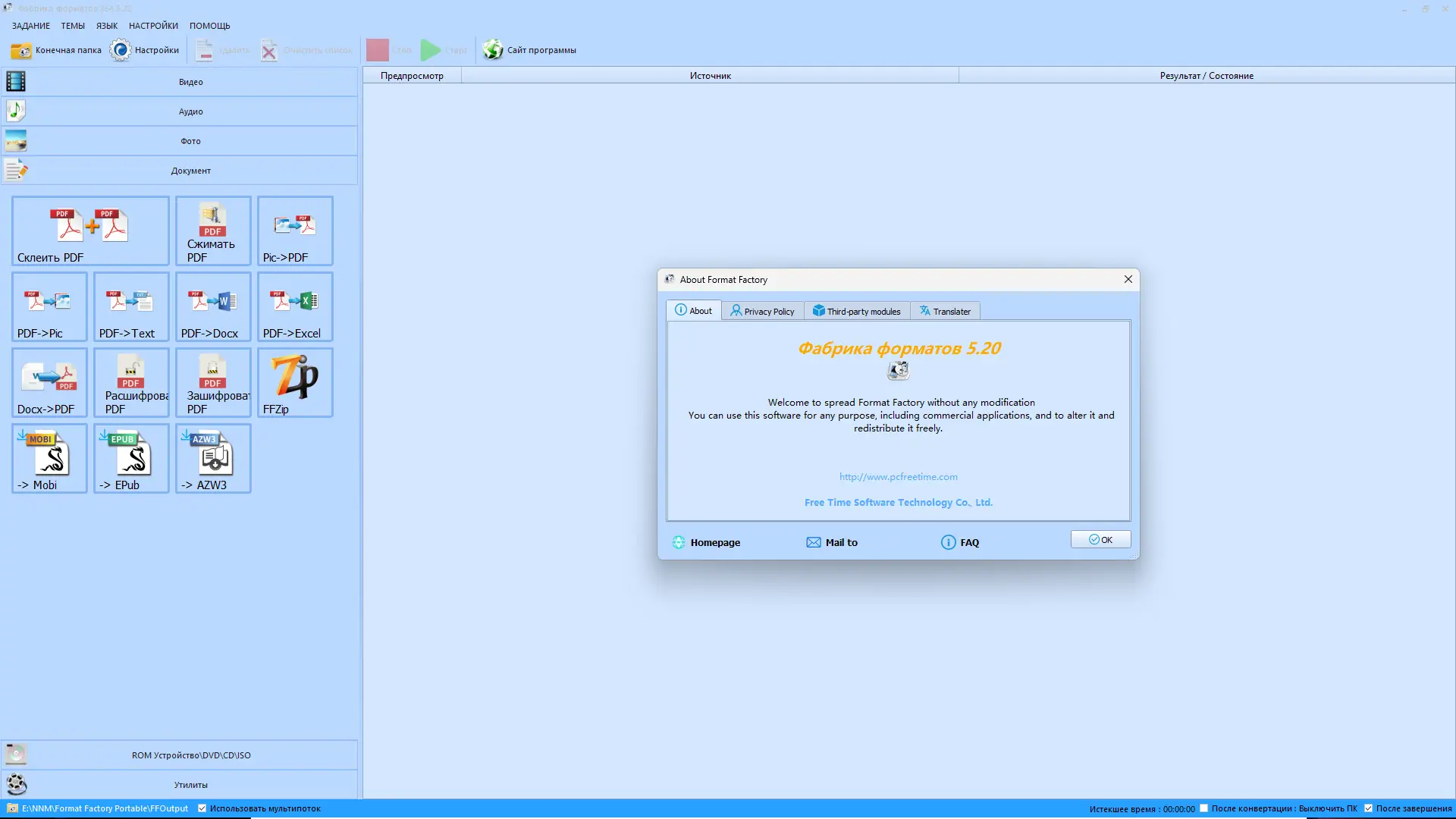
Task: Select the PDF->Docx converter
Action: click(213, 306)
